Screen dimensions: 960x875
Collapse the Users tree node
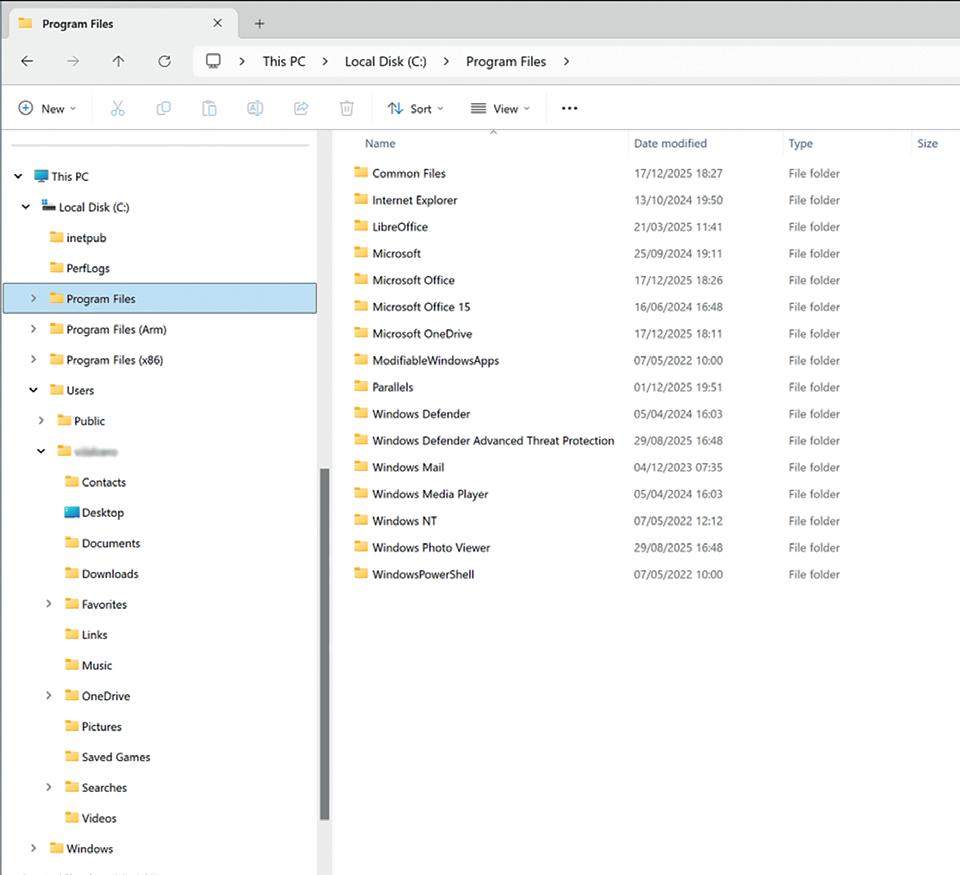click(34, 390)
